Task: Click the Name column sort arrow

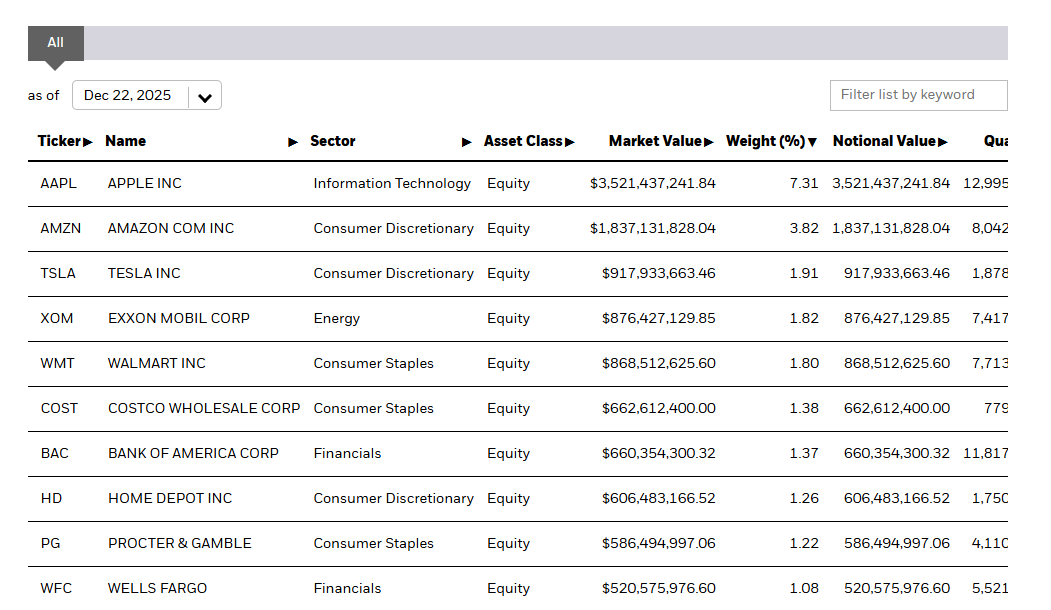Action: click(293, 142)
